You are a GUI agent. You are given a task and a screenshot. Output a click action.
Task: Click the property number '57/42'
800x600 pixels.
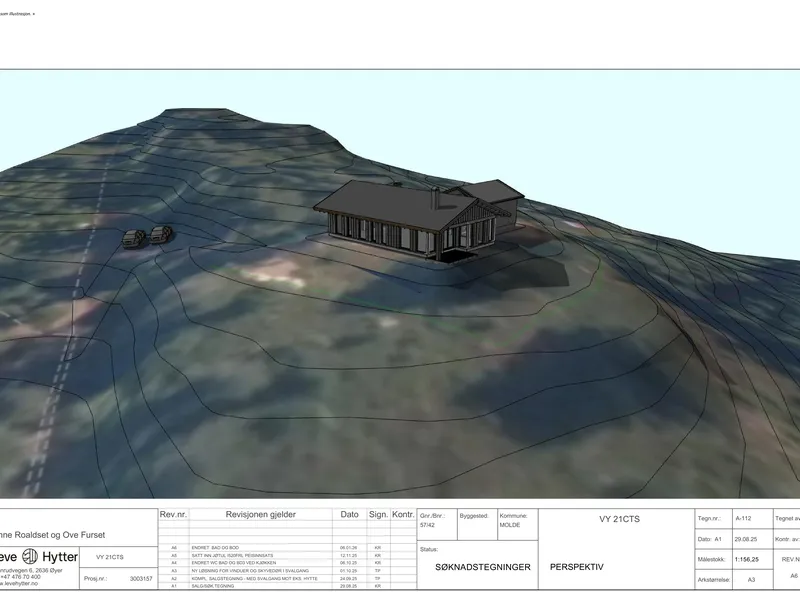point(427,525)
